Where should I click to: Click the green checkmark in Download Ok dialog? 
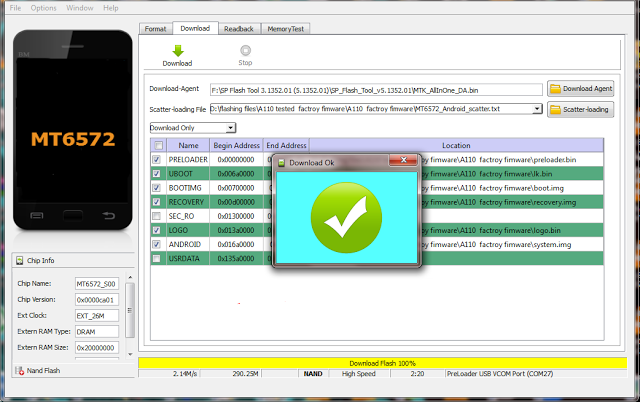[346, 218]
